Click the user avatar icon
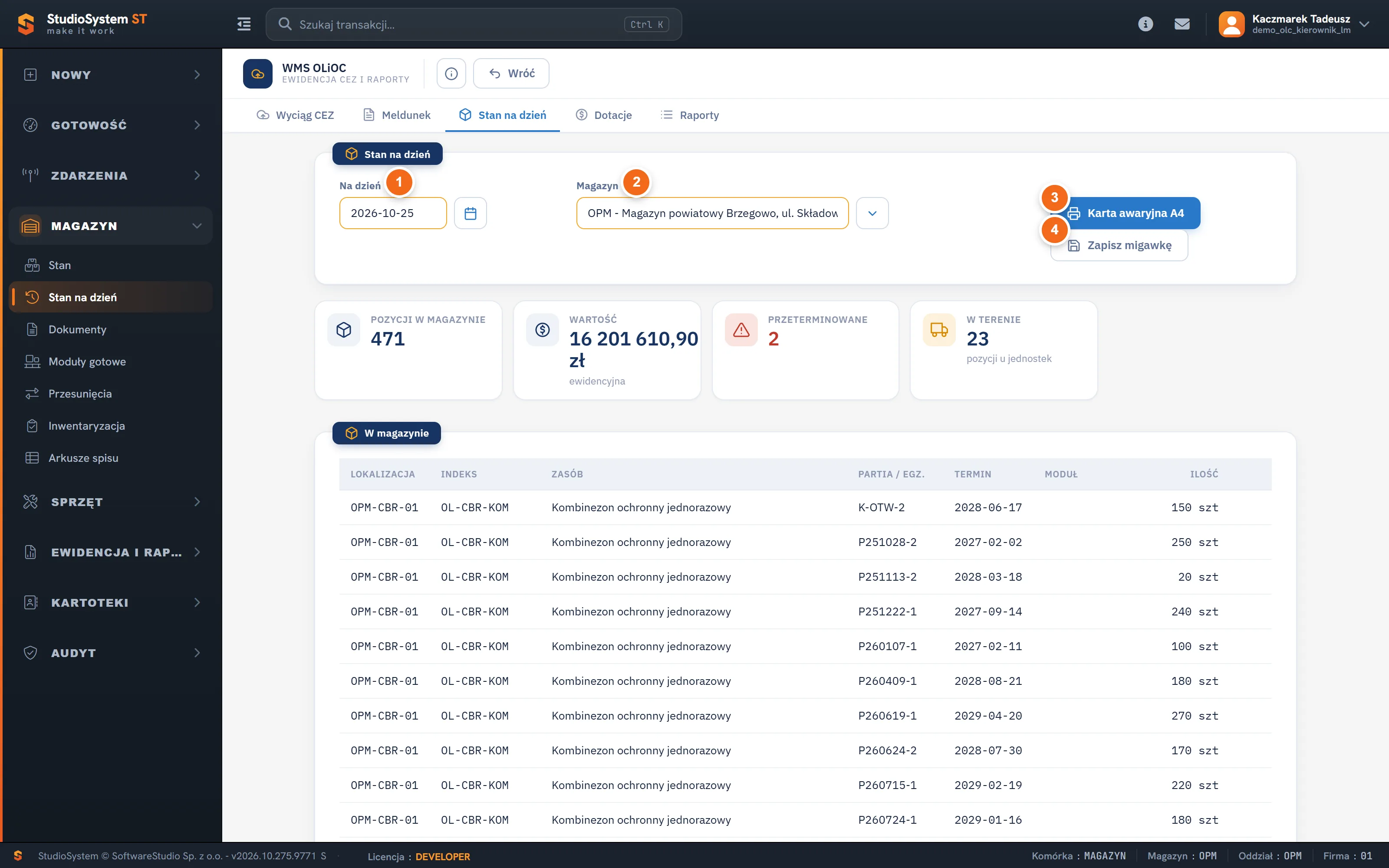The height and width of the screenshot is (868, 1389). [x=1231, y=24]
